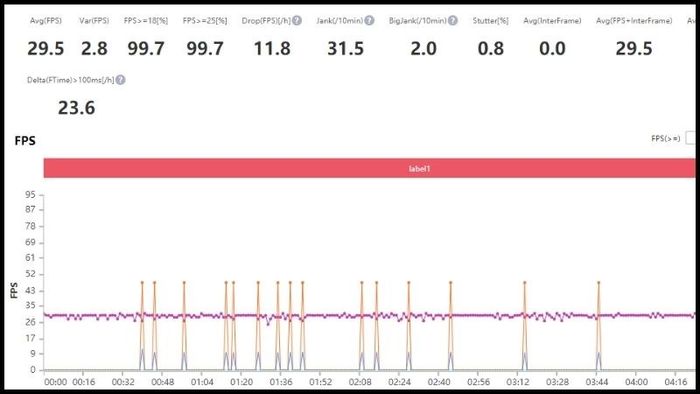
Task: Click the jank spike peak near 03:12
Action: (525, 282)
